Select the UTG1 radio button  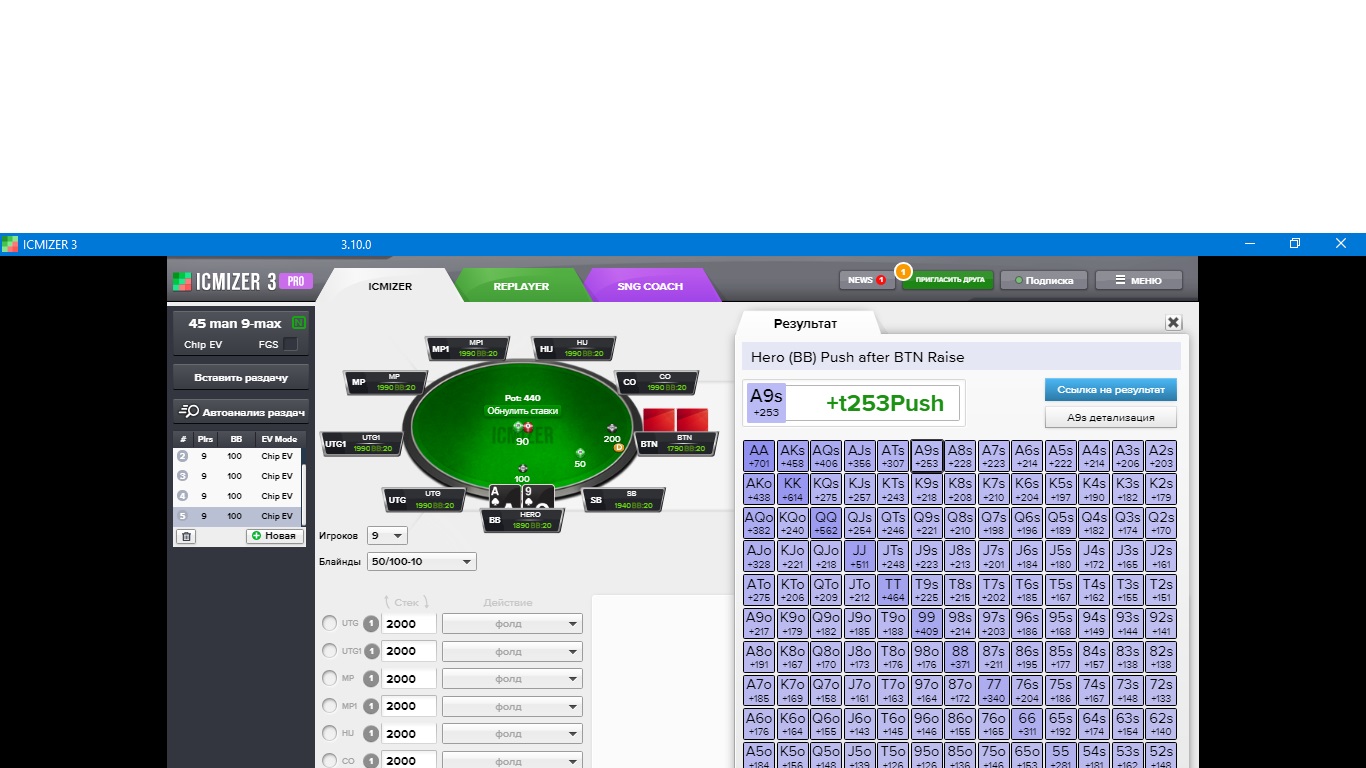point(329,651)
